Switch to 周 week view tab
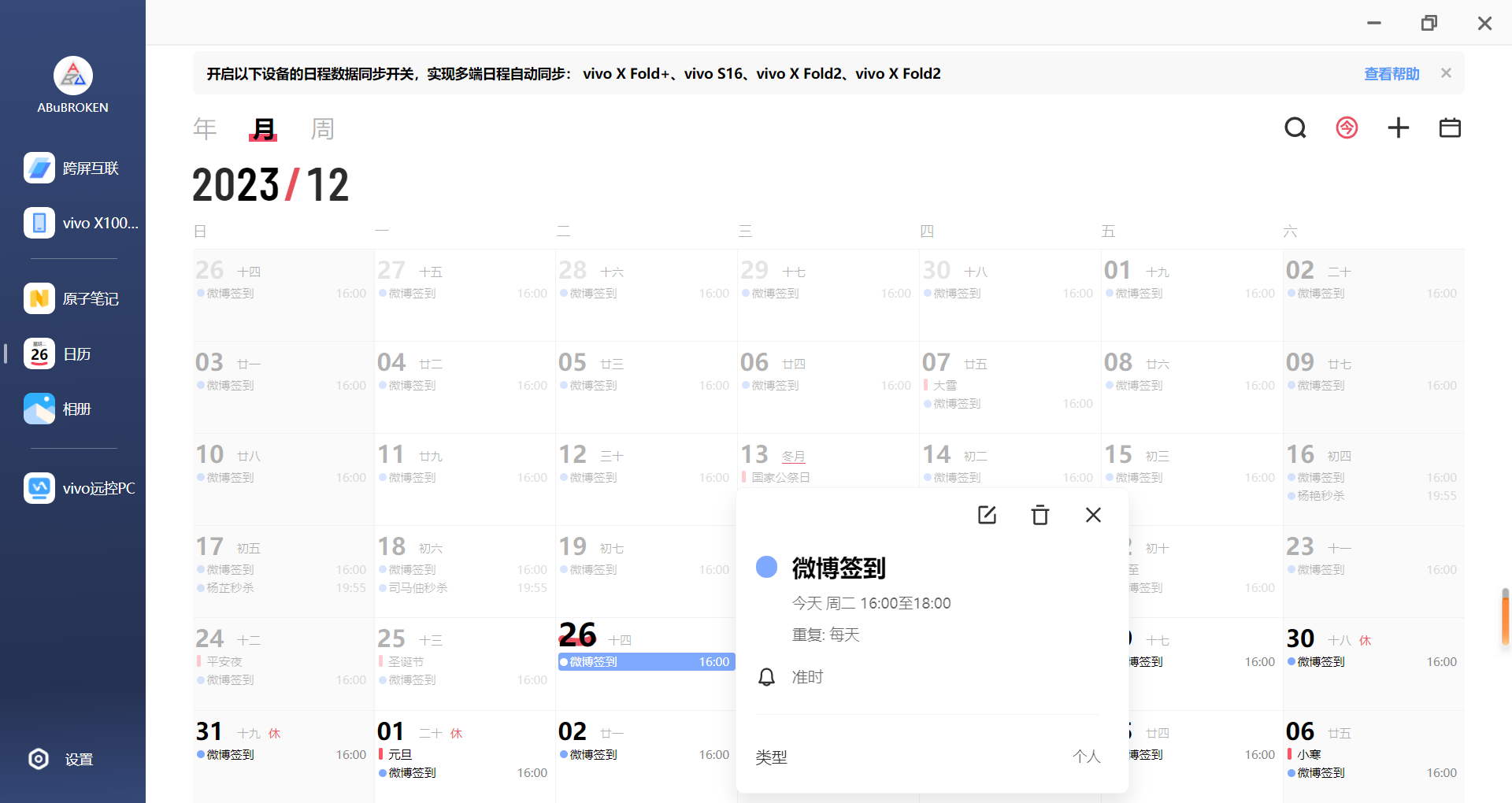The image size is (1512, 803). pyautogui.click(x=322, y=128)
